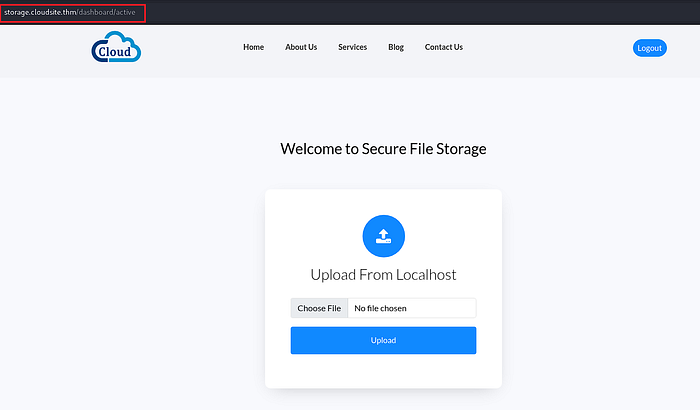Viewport: 700px width, 410px height.
Task: Log out using the Logout button
Action: 650,48
